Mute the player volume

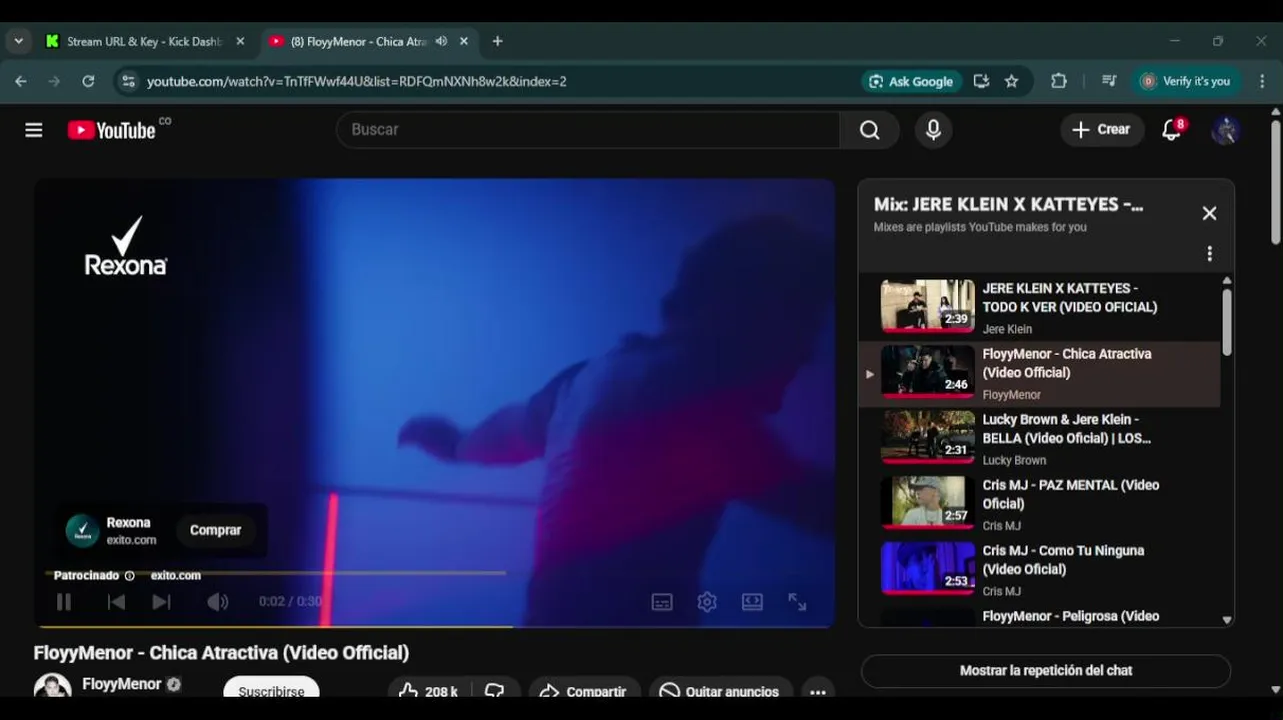(x=217, y=602)
